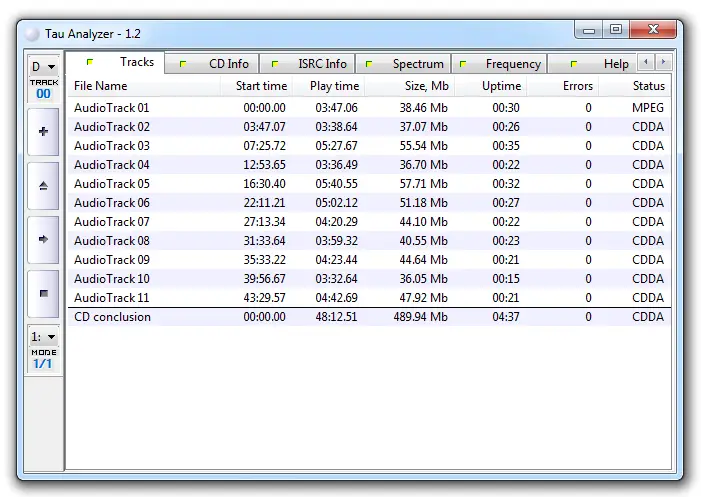The image size is (701, 497).
Task: Select the AudioTrack 01 row
Action: tap(369, 108)
